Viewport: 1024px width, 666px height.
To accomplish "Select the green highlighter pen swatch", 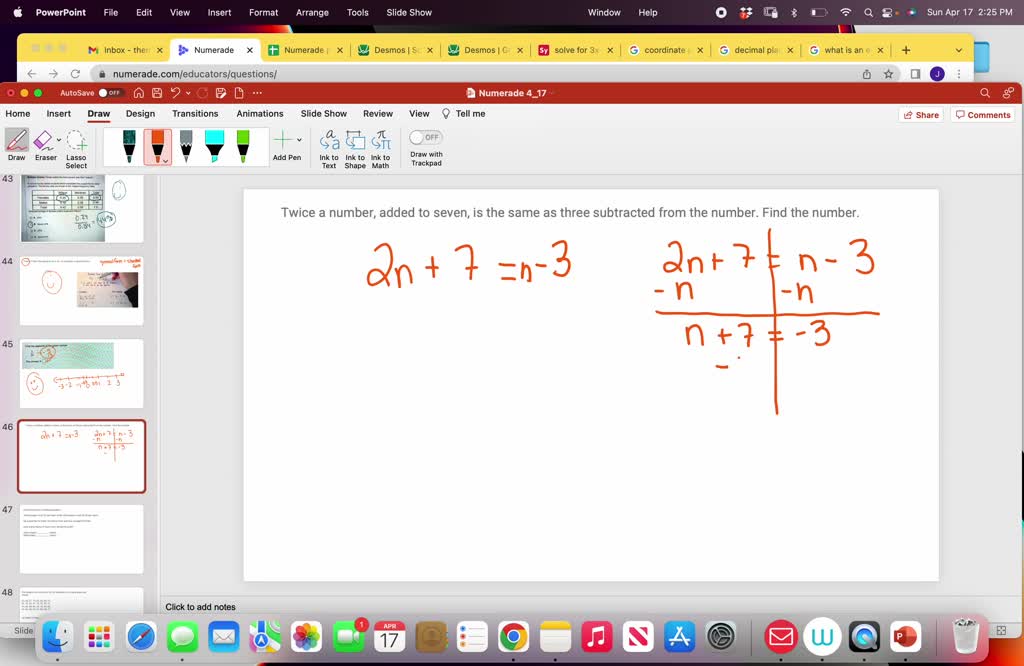I will 242,143.
